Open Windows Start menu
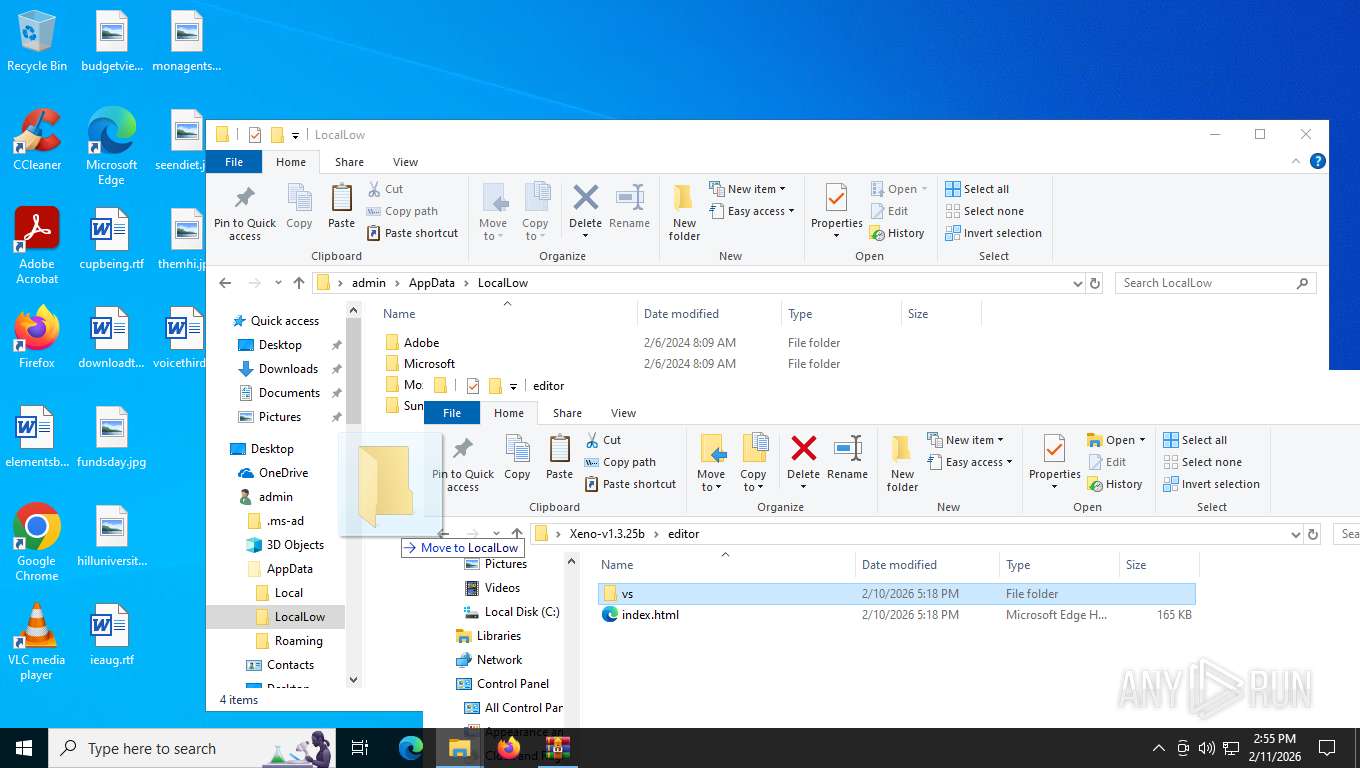 pyautogui.click(x=24, y=748)
